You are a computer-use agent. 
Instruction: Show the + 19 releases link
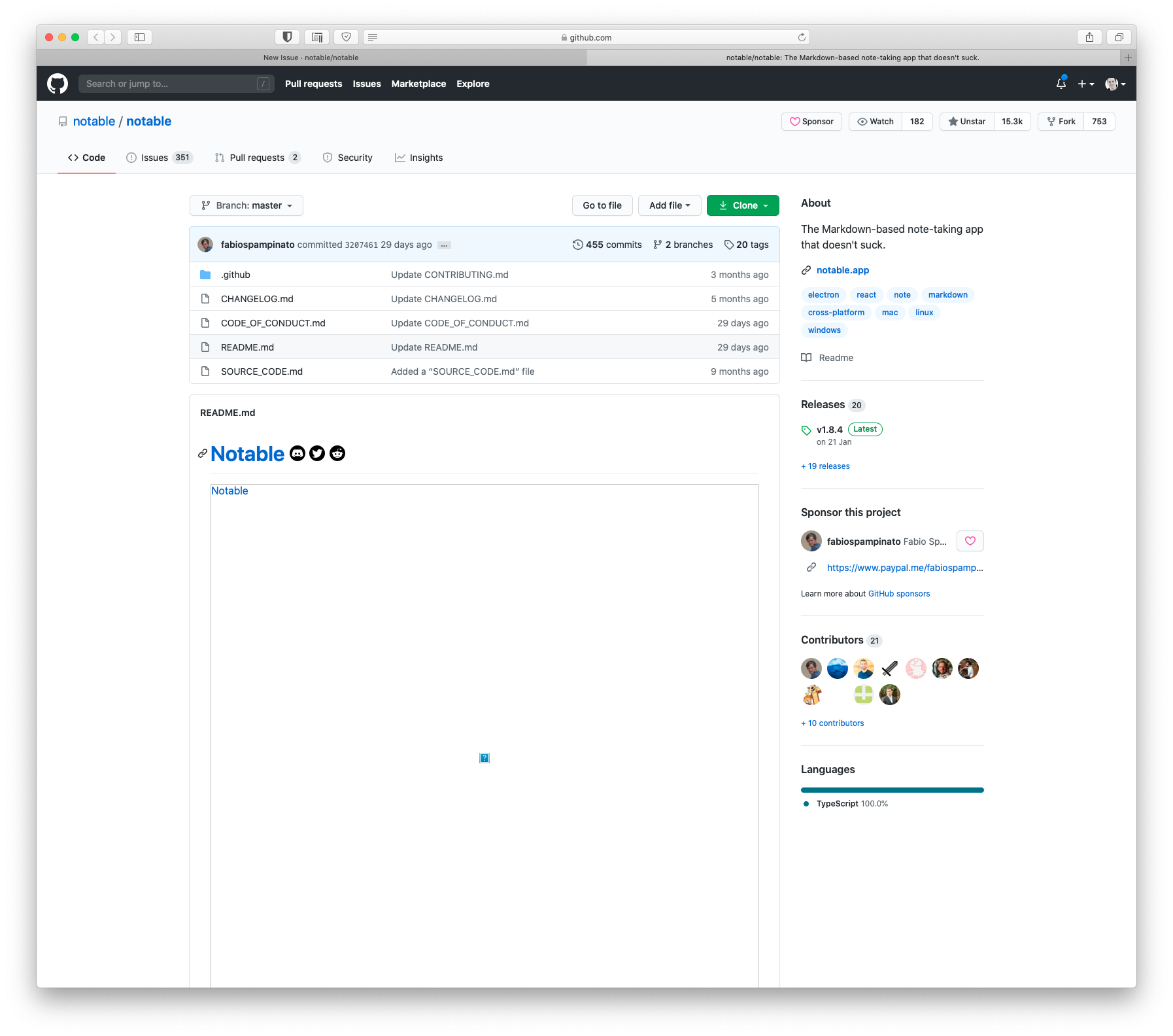pyautogui.click(x=825, y=466)
